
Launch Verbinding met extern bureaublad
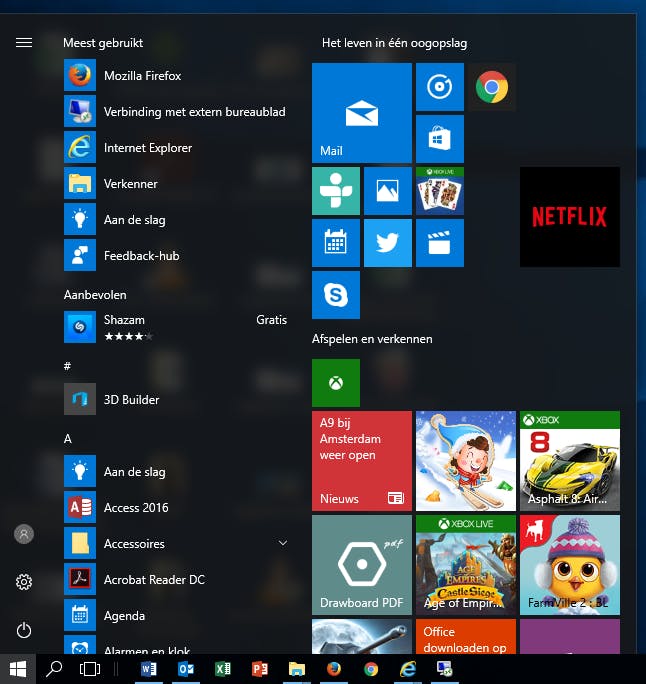pyautogui.click(x=175, y=112)
